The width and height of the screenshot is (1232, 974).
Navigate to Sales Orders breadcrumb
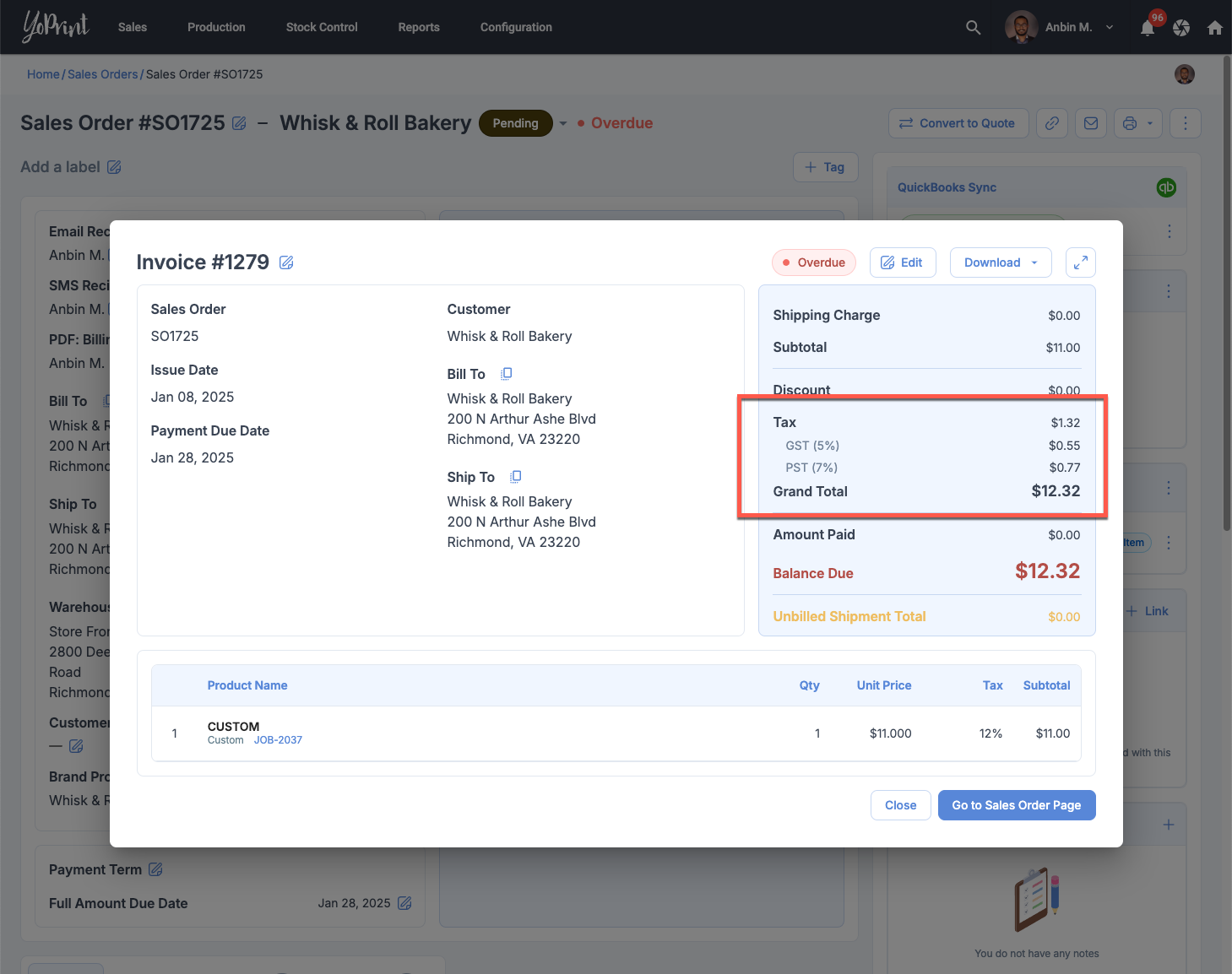102,74
